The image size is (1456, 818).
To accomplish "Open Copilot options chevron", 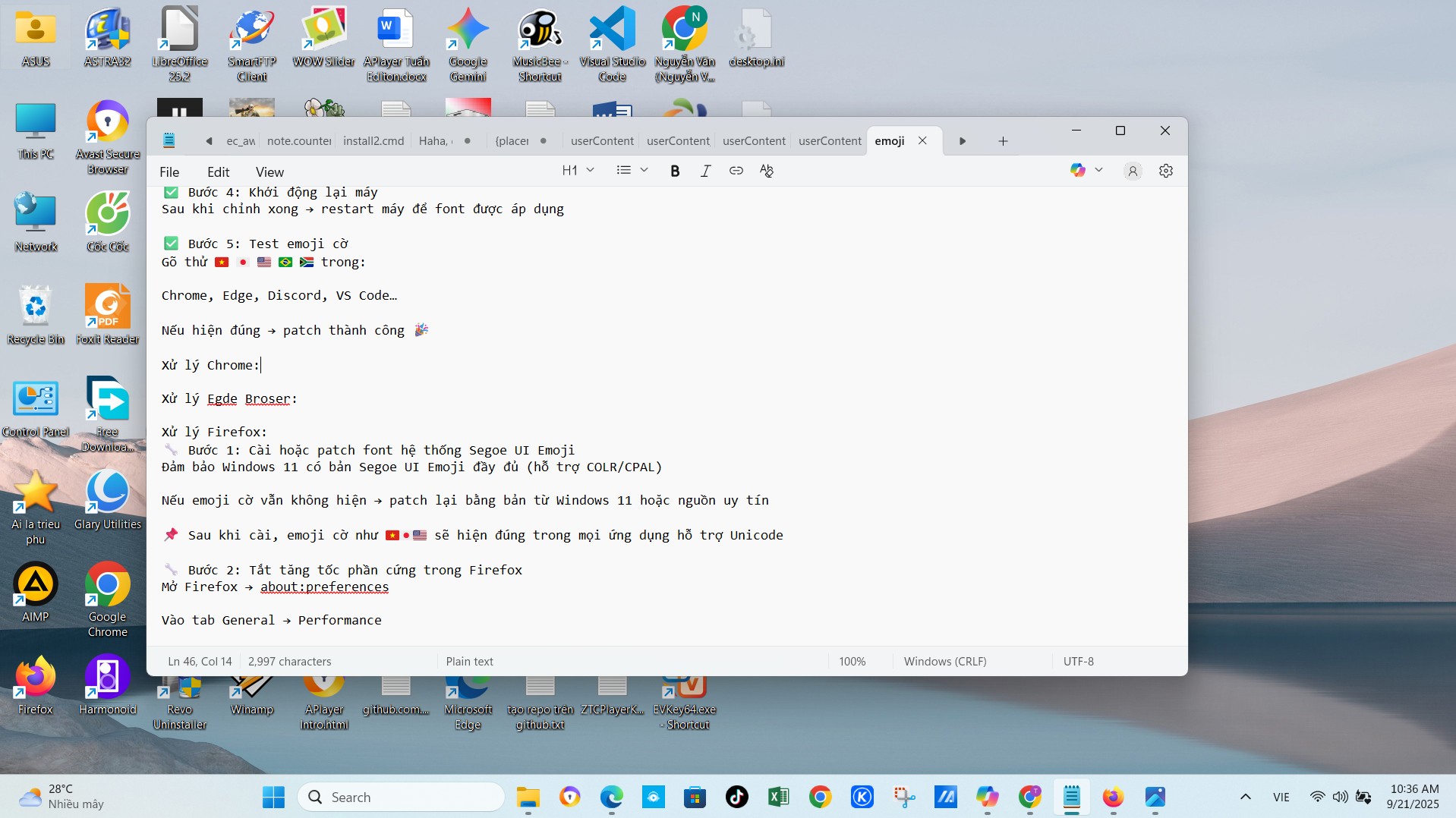I will 1100,170.
